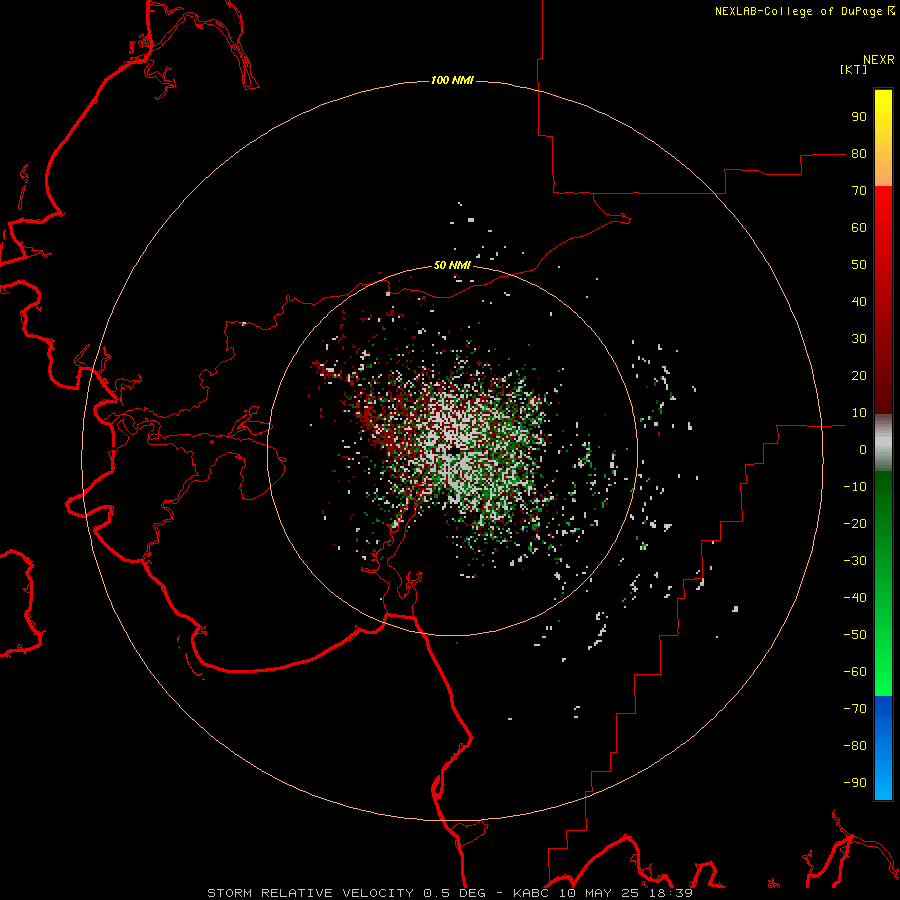Click the 0 value on the color scale
Image resolution: width=900 pixels, height=900 pixels.
point(863,450)
